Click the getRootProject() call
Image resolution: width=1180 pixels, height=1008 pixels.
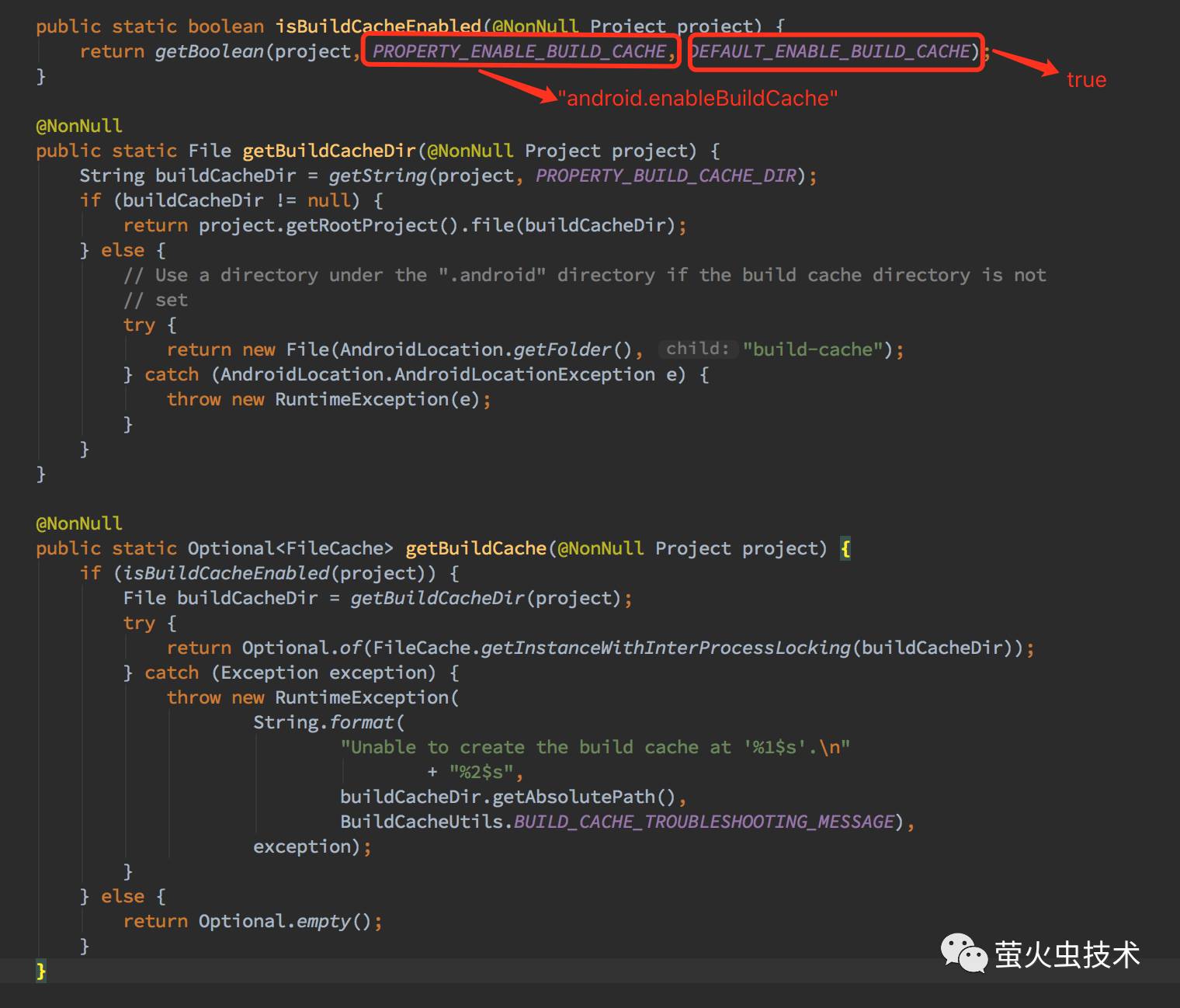(x=373, y=225)
